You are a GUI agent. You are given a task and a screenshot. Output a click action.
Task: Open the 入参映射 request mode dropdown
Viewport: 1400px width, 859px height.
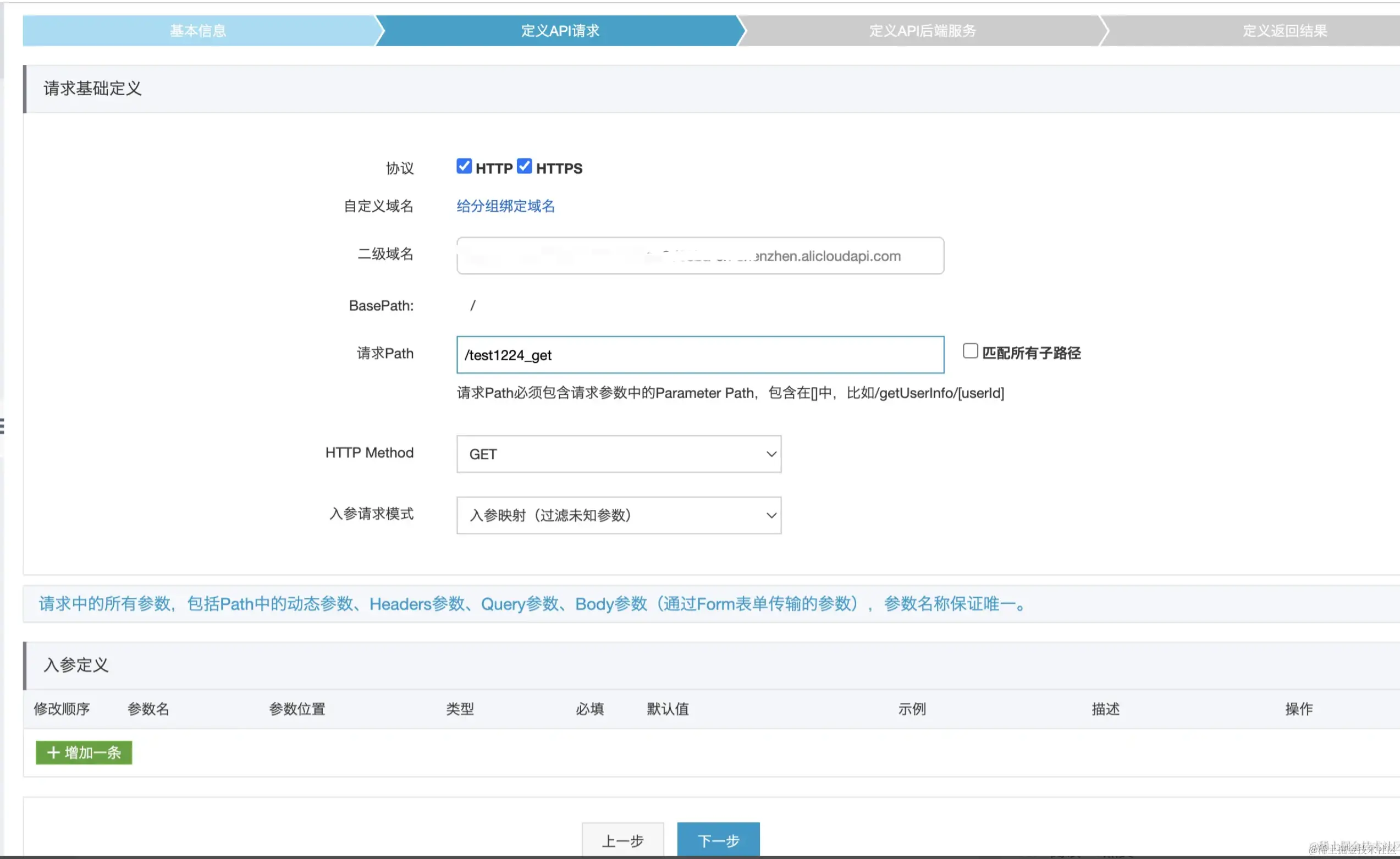pyautogui.click(x=618, y=515)
